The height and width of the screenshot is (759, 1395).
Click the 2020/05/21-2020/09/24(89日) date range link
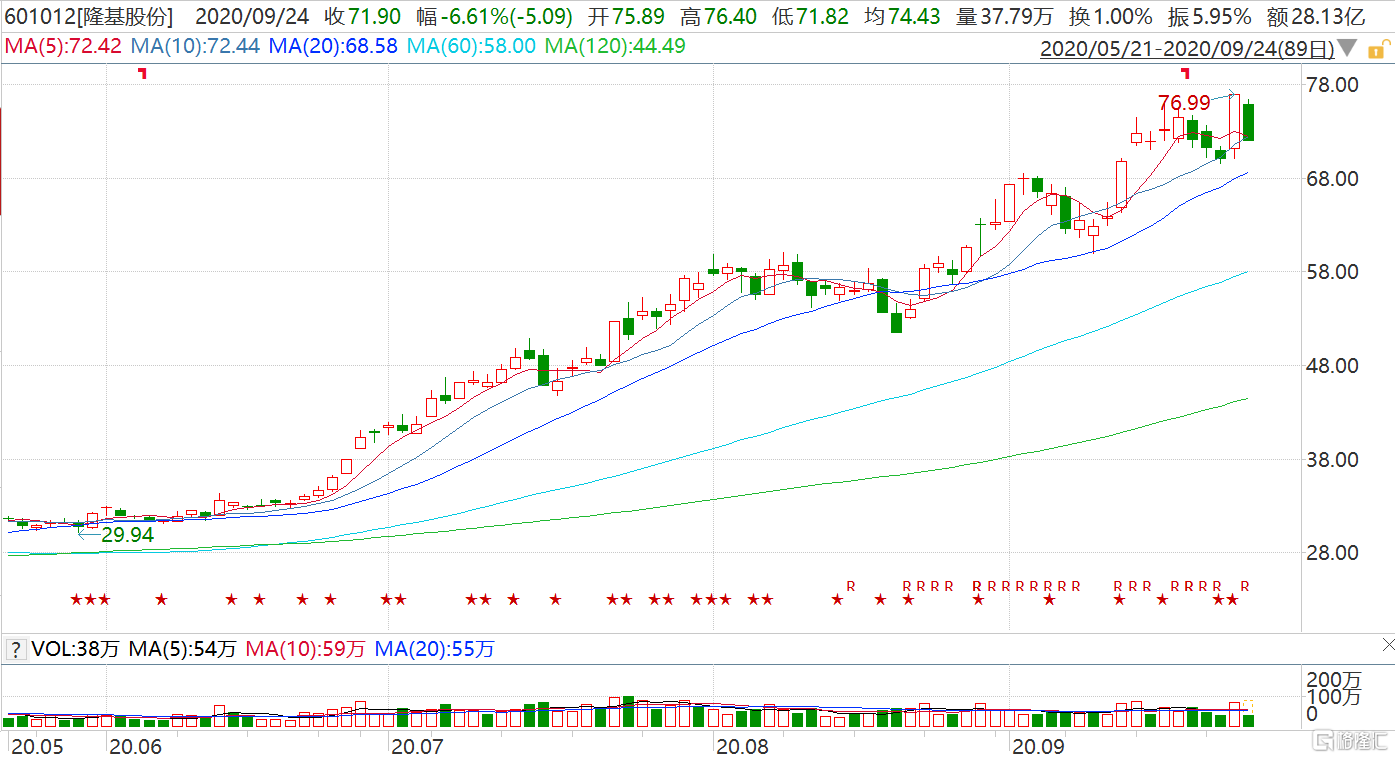tap(1187, 47)
